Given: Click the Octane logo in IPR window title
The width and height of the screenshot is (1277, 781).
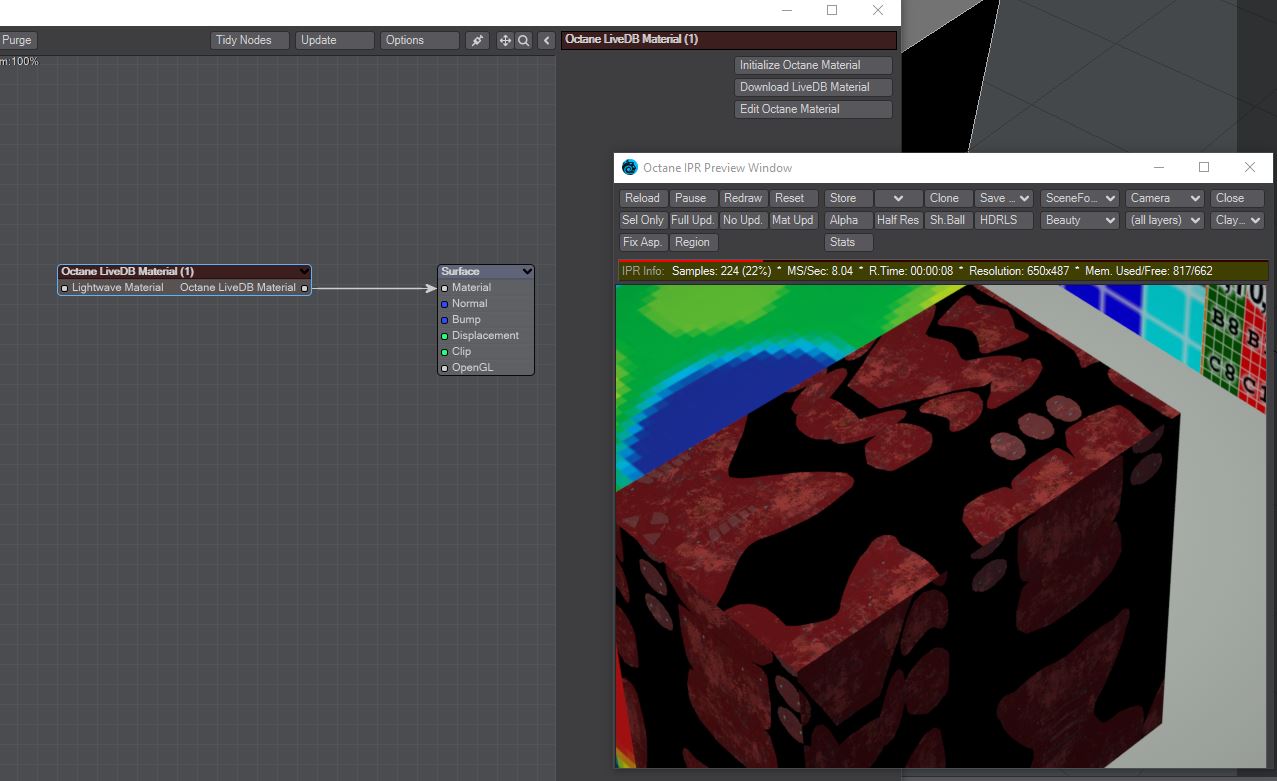Looking at the screenshot, I should (x=630, y=167).
